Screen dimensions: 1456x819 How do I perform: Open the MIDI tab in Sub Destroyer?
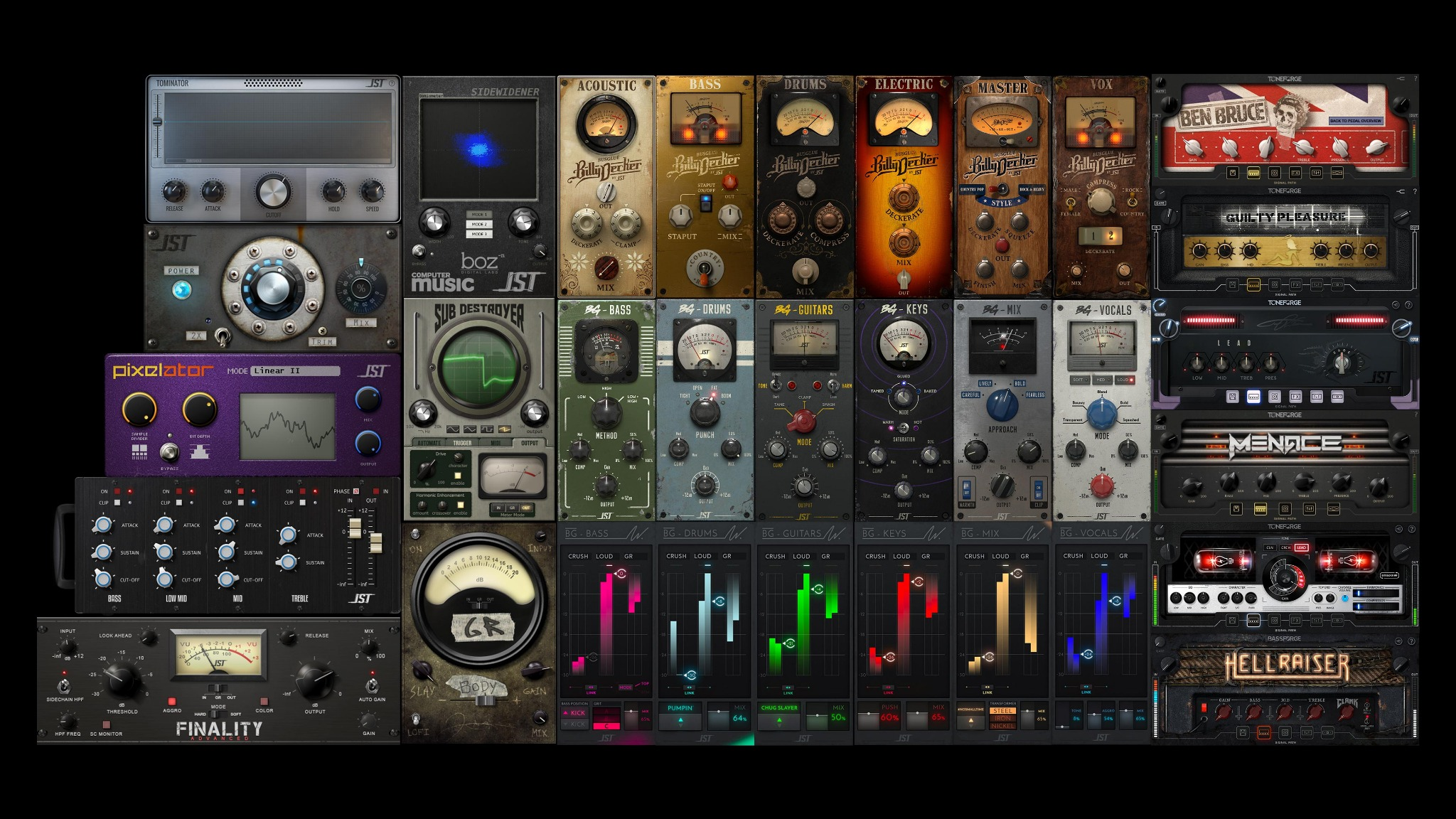tap(496, 443)
